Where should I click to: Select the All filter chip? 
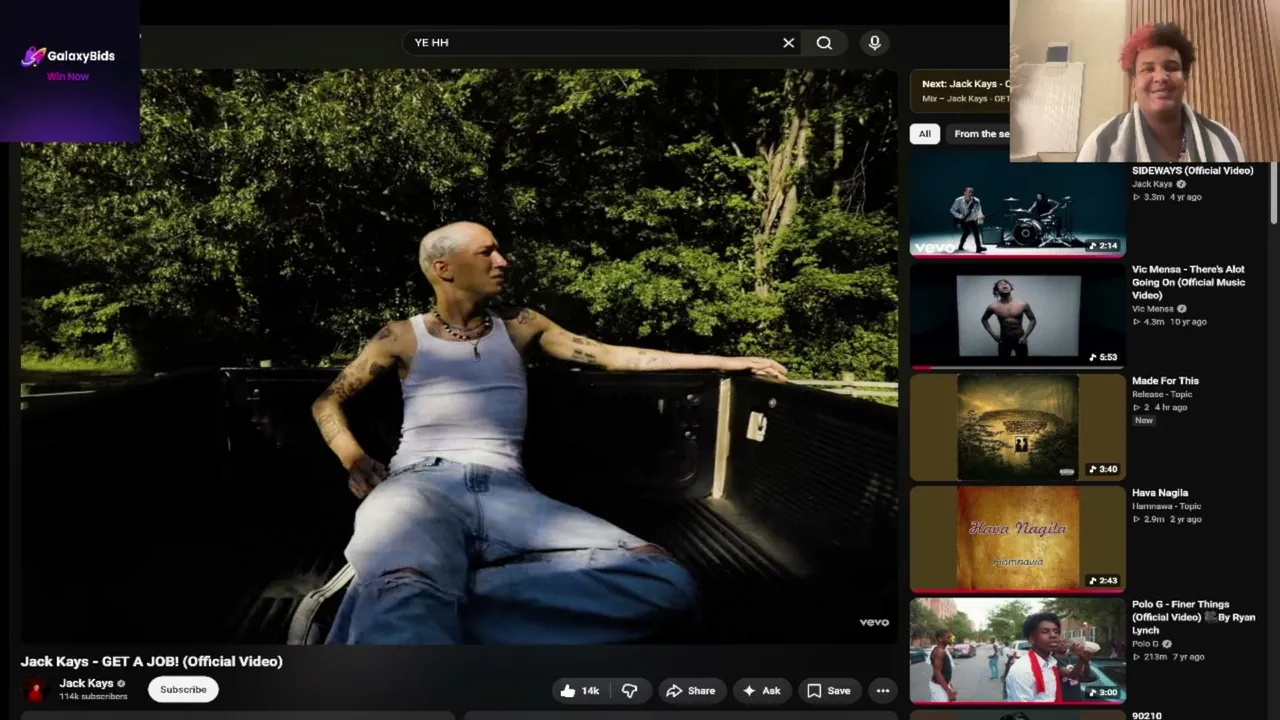[x=924, y=134]
